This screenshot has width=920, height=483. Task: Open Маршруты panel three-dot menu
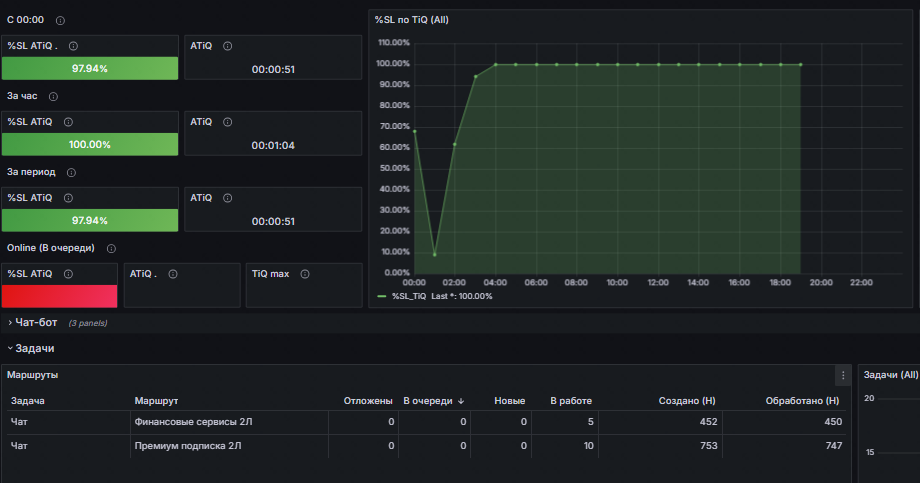(x=843, y=376)
